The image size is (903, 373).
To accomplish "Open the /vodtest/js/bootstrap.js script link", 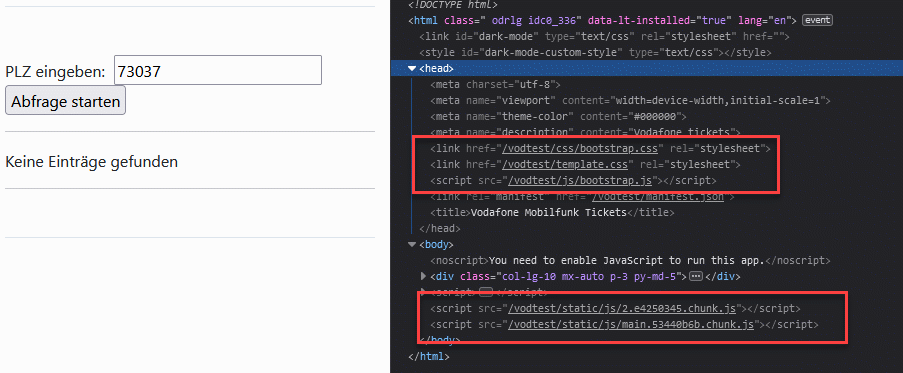I will point(579,181).
